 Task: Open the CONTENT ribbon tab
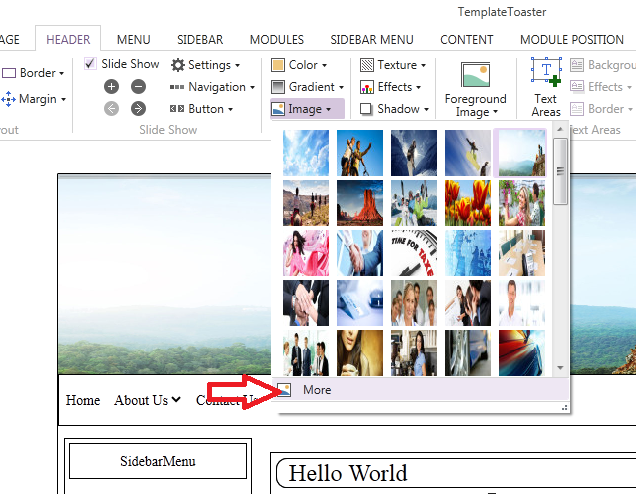[466, 40]
